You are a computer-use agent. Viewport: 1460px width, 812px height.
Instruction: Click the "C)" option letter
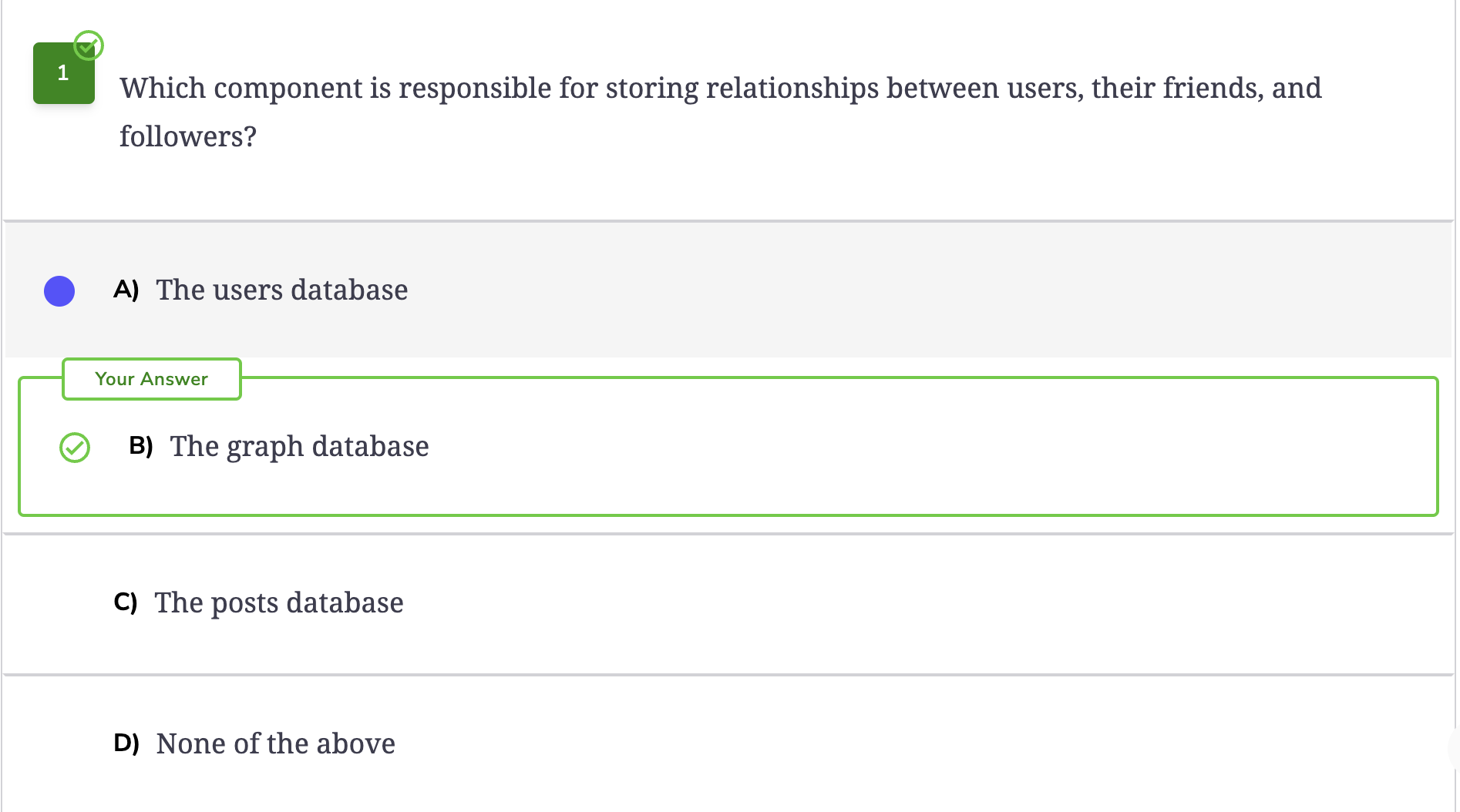point(126,602)
